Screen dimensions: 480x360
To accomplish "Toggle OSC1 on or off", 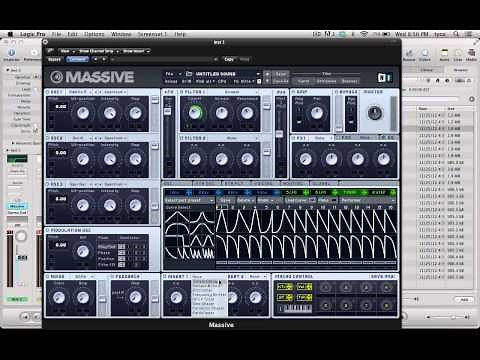I will tap(47, 92).
